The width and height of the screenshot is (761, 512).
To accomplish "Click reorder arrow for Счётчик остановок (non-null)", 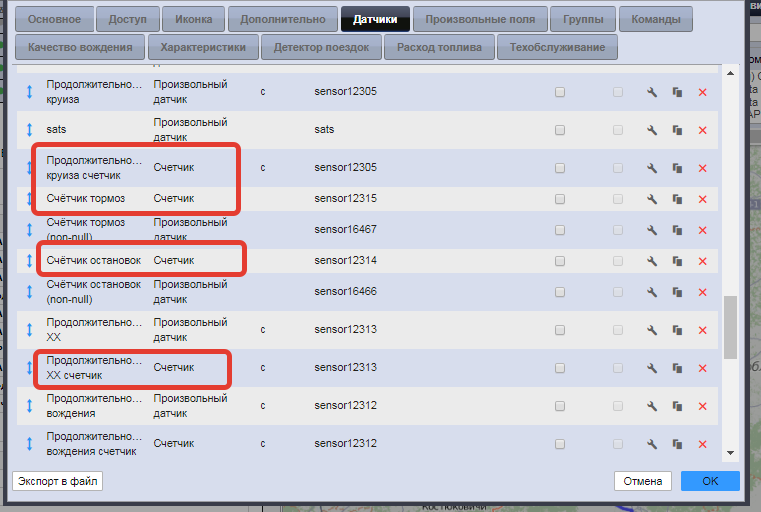I will point(30,292).
